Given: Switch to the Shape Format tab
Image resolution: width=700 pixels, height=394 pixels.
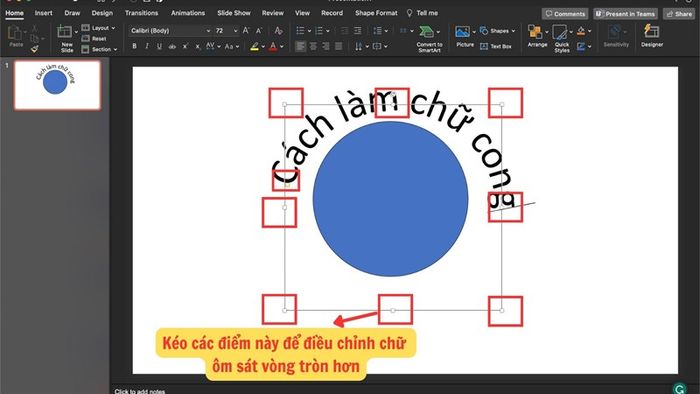Looking at the screenshot, I should coord(376,13).
